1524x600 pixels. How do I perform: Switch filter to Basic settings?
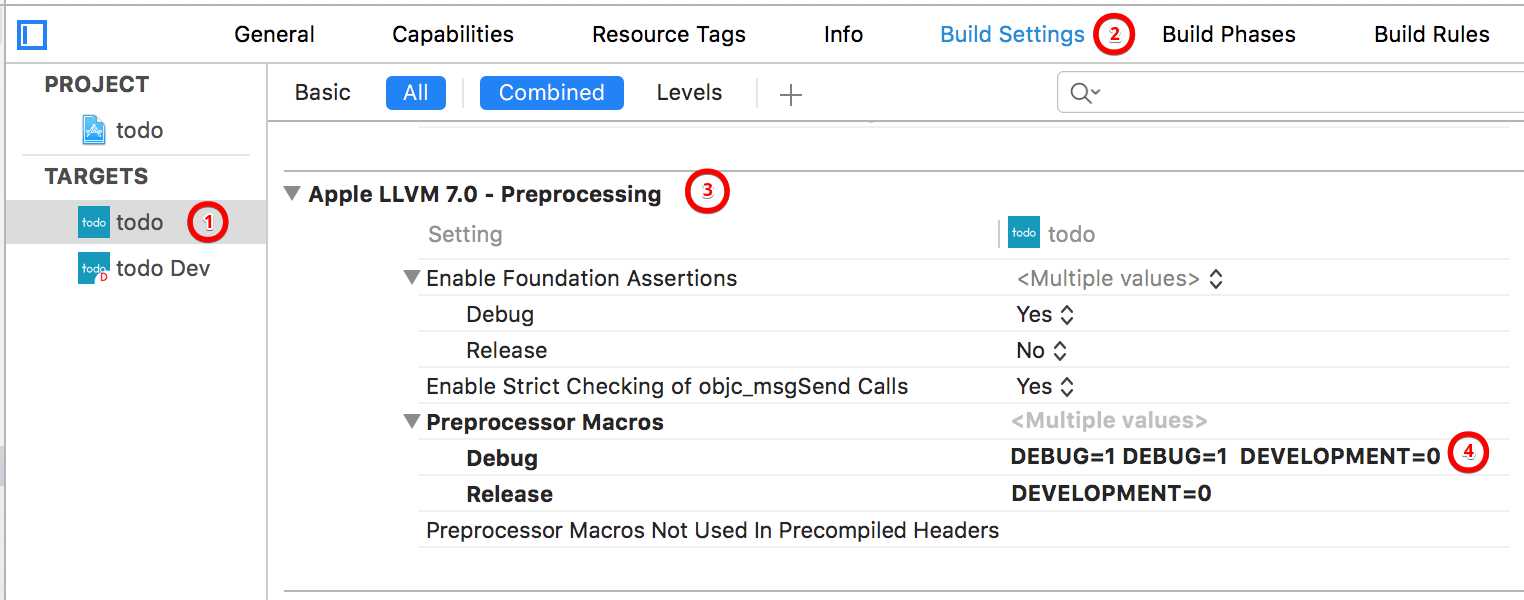click(x=323, y=93)
